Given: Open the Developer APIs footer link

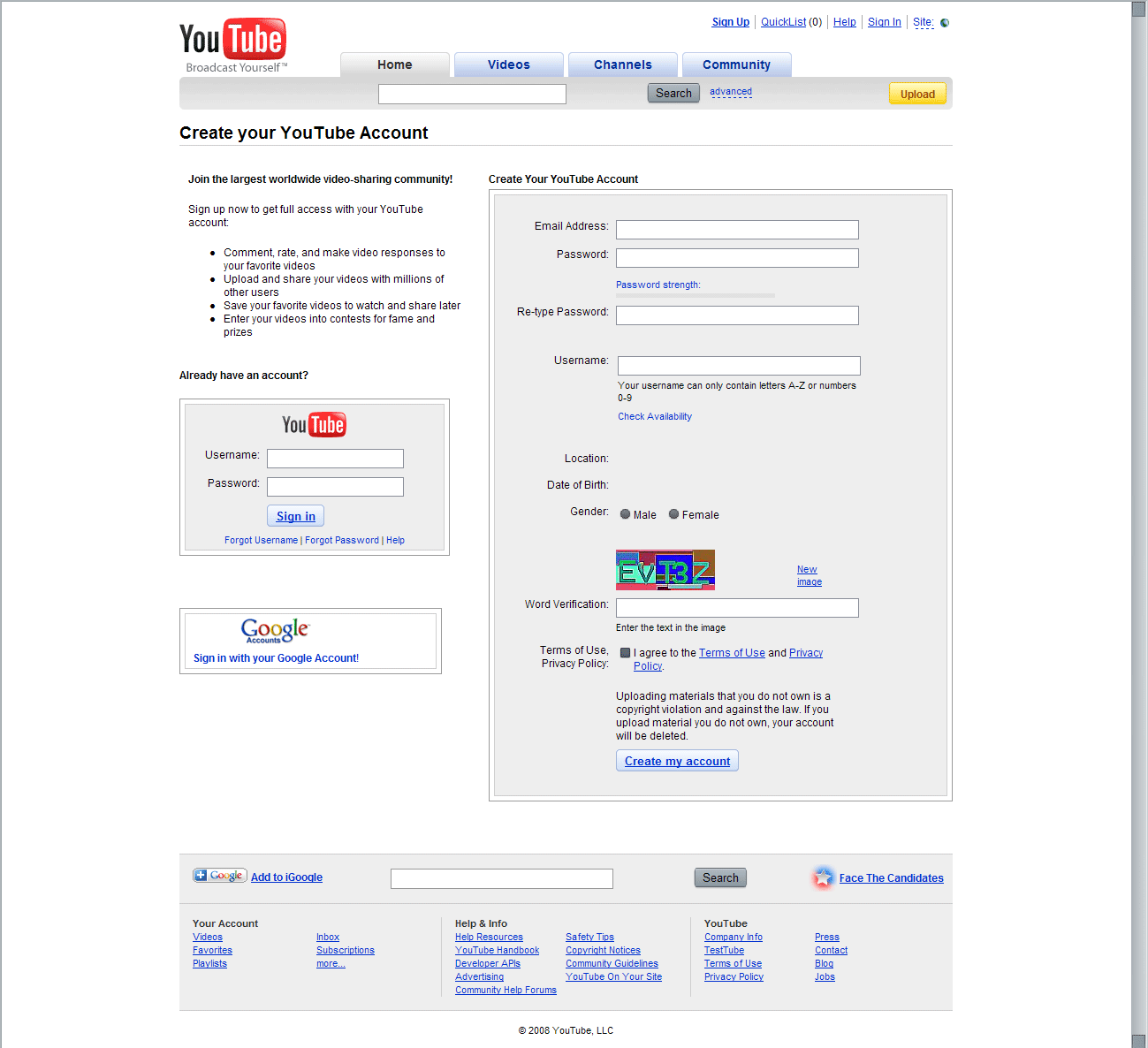Looking at the screenshot, I should (488, 964).
